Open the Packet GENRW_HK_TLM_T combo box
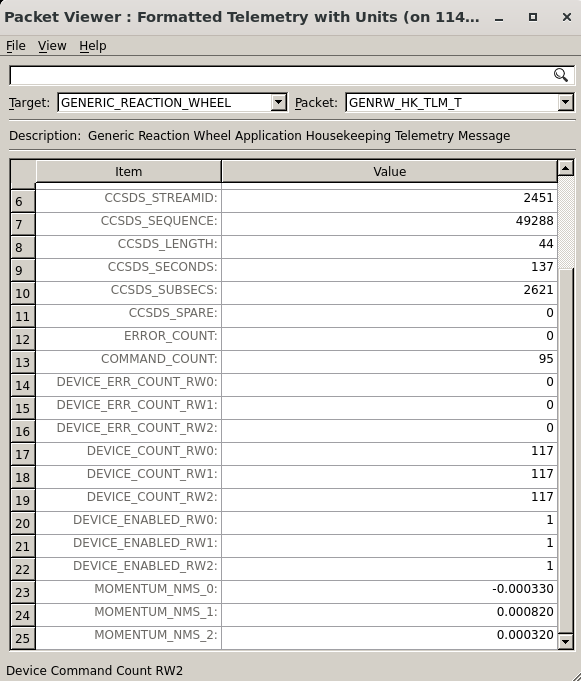Viewport: 581px width, 681px height. pyautogui.click(x=460, y=102)
